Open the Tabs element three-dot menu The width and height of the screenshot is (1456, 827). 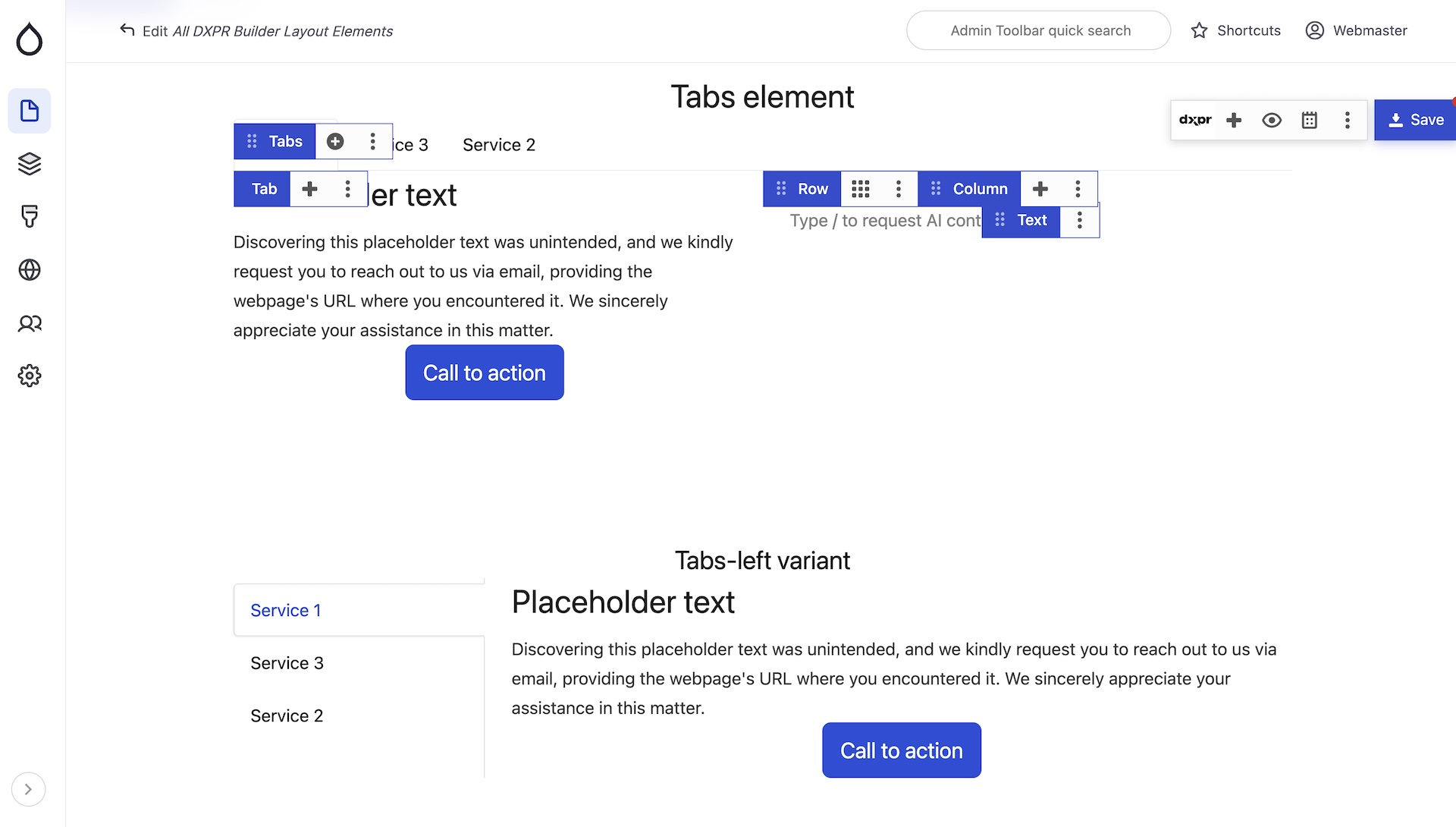[x=372, y=141]
